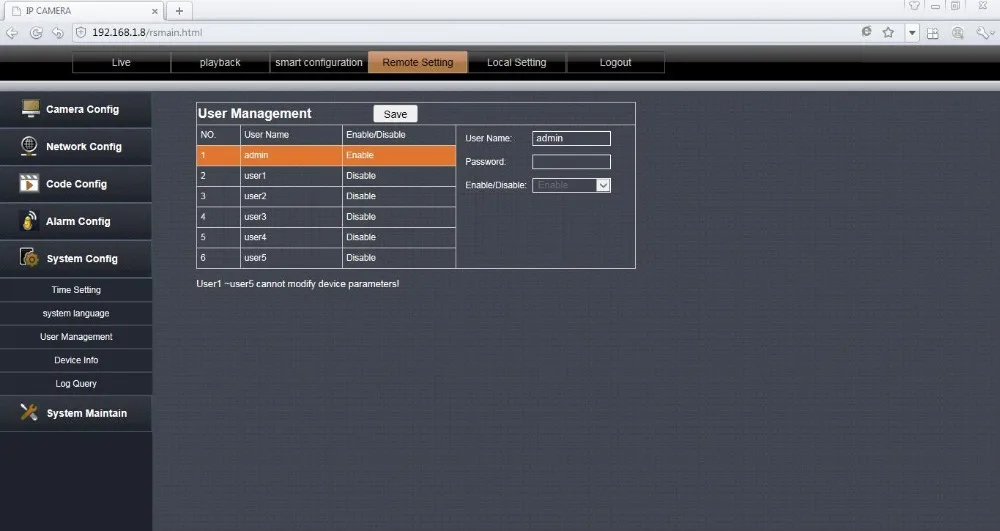
Task: Select the user5 row
Action: tap(326, 258)
